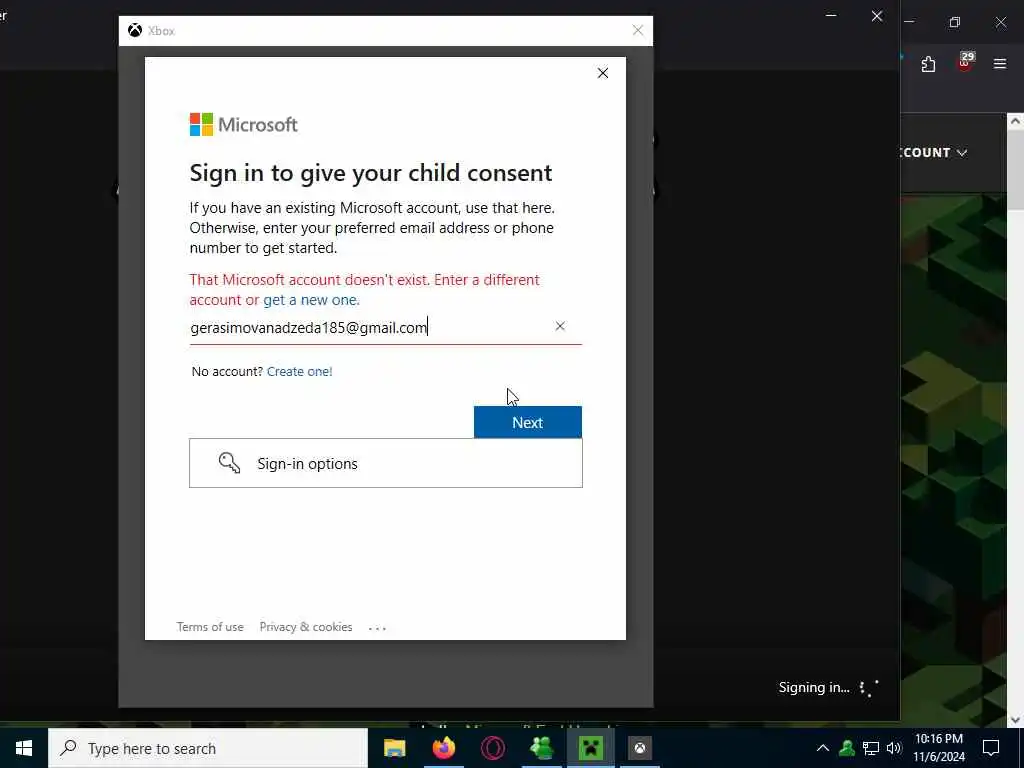Switch to Minecraft launcher taskbar icon

[x=590, y=748]
